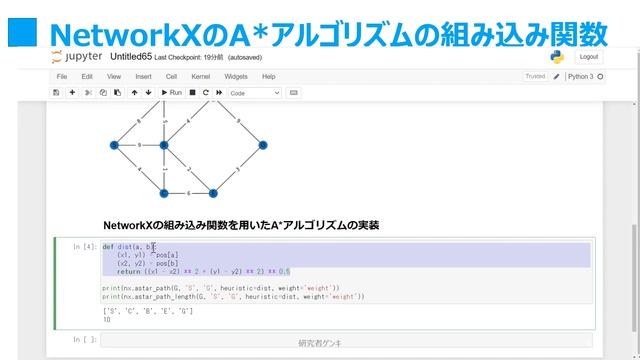Rename notebook by clicking Untitled65 title

pyautogui.click(x=131, y=57)
